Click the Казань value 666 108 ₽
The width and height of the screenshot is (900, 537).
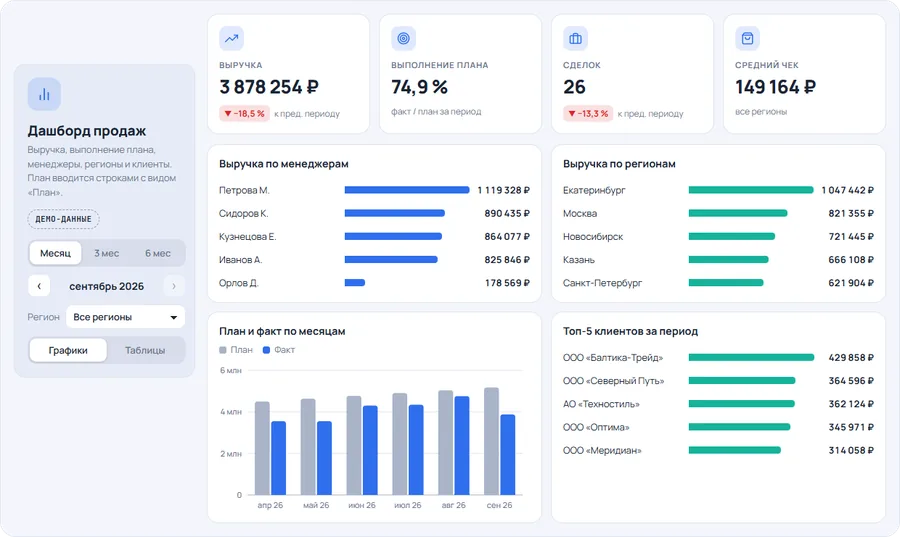[x=851, y=260]
